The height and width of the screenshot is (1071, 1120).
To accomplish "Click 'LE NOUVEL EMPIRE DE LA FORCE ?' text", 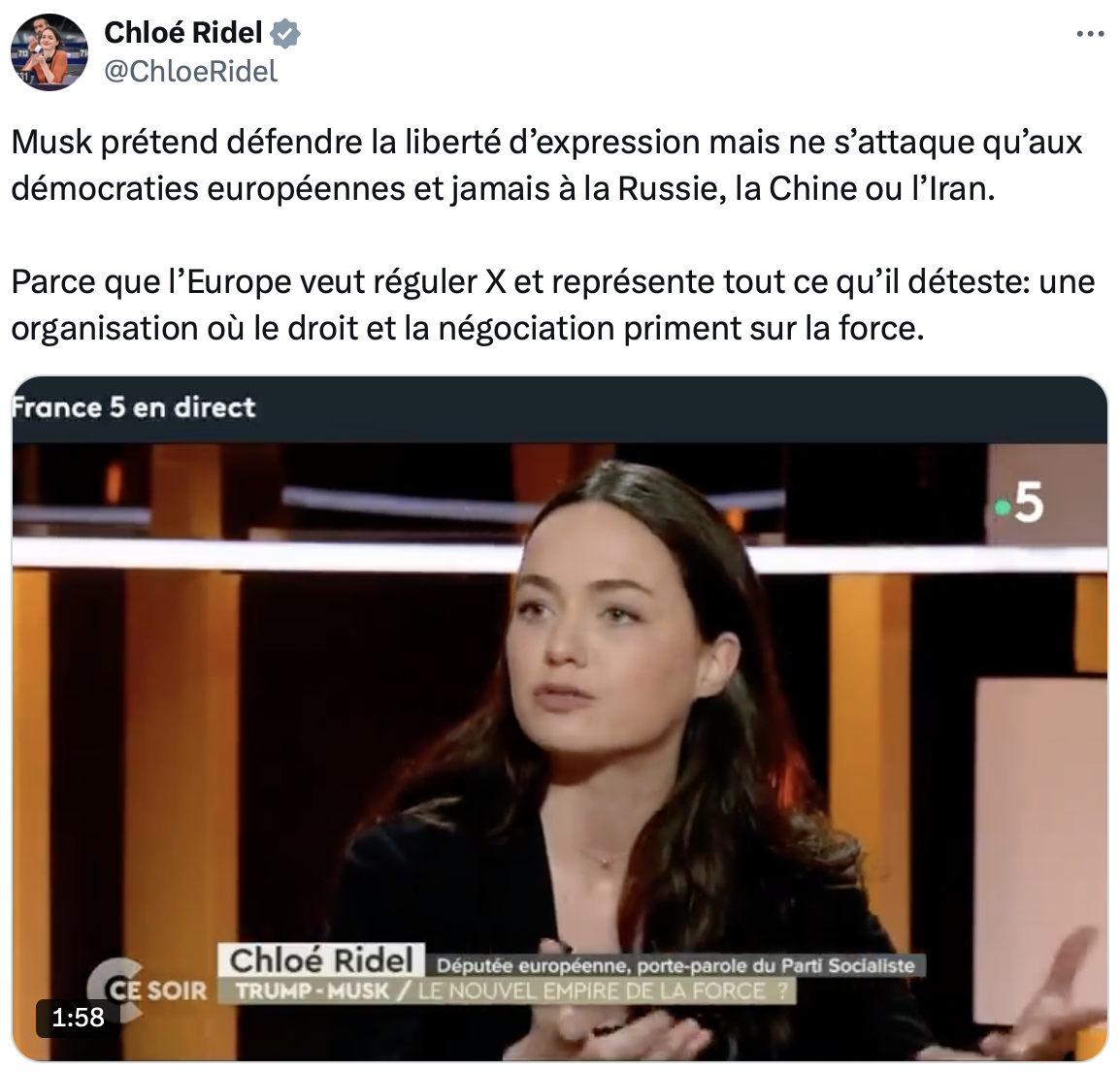I will pyautogui.click(x=603, y=991).
